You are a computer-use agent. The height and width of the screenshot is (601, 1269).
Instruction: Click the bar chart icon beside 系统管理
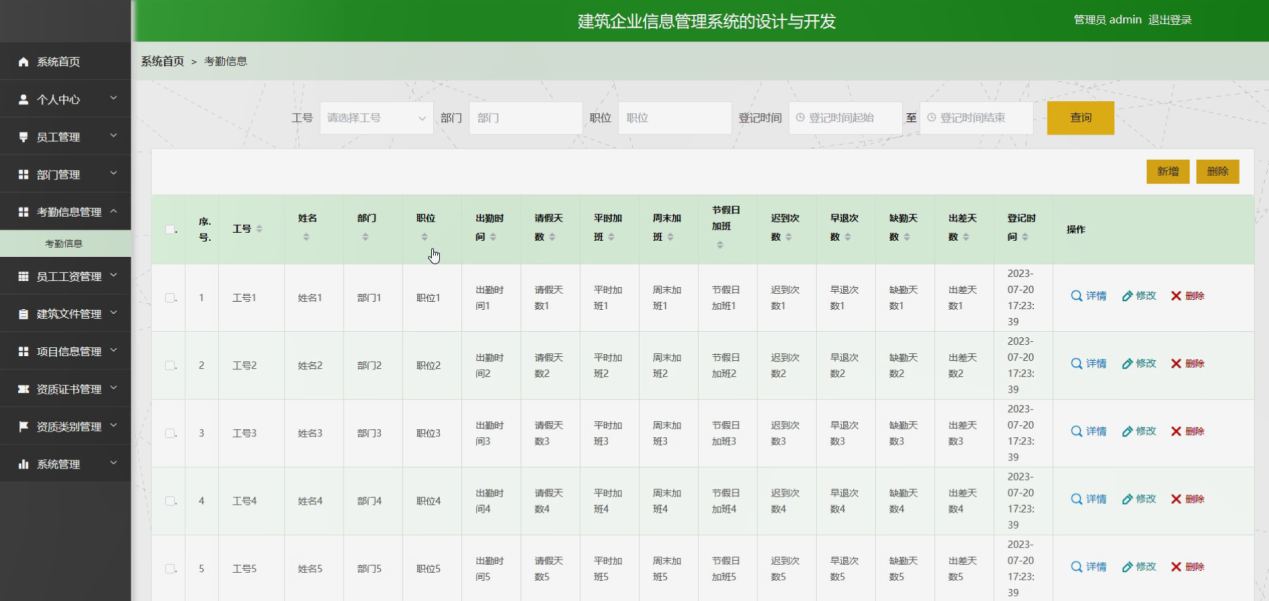(x=23, y=464)
